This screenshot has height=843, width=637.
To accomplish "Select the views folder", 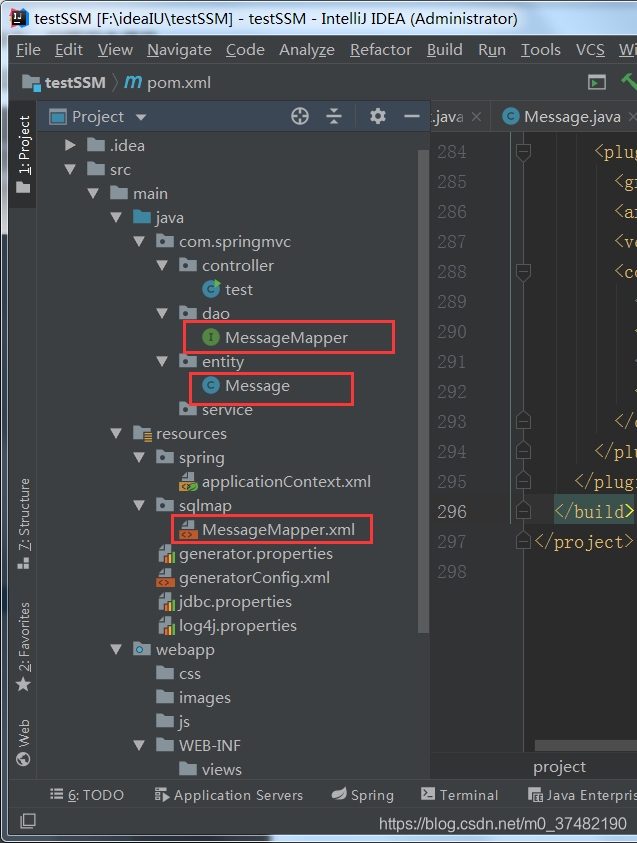I will point(221,769).
